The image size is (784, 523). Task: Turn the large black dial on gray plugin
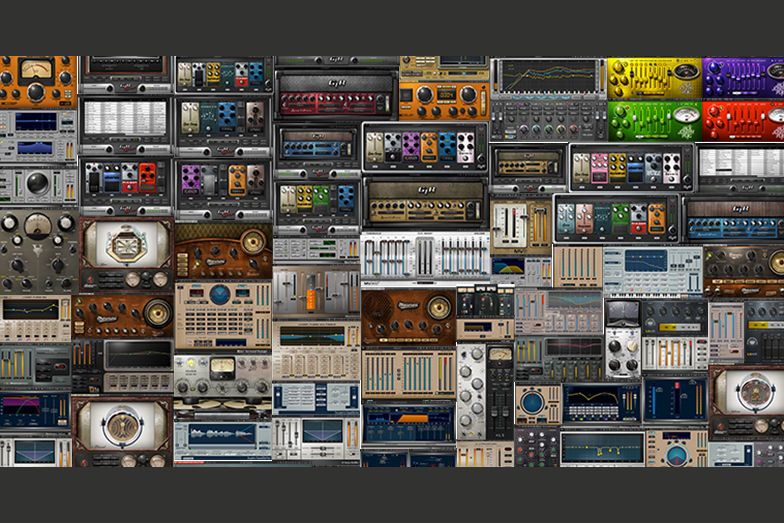coord(36,182)
